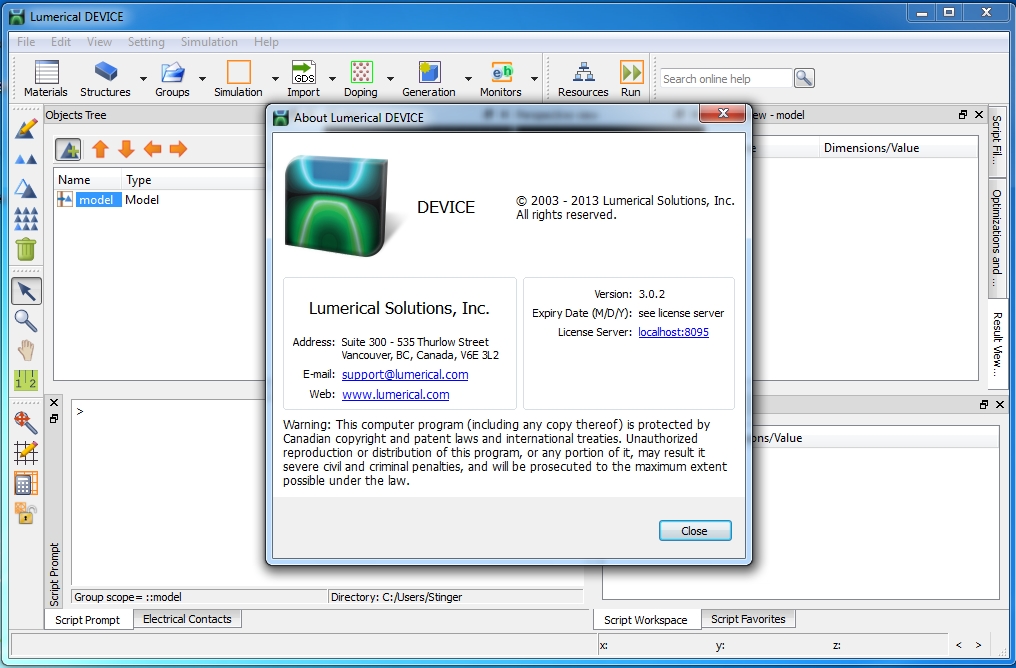Select the arrow pointer tool
The image size is (1016, 668).
pos(27,291)
